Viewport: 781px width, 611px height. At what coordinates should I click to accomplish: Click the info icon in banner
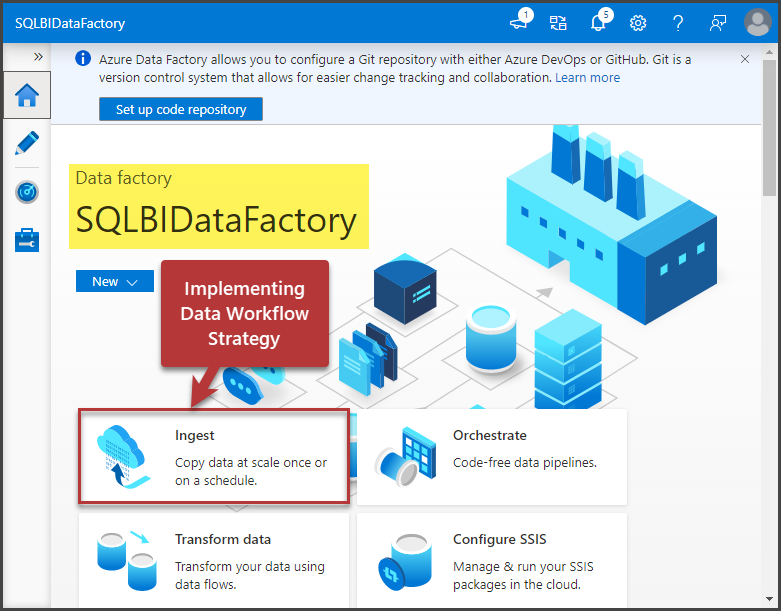[x=83, y=58]
